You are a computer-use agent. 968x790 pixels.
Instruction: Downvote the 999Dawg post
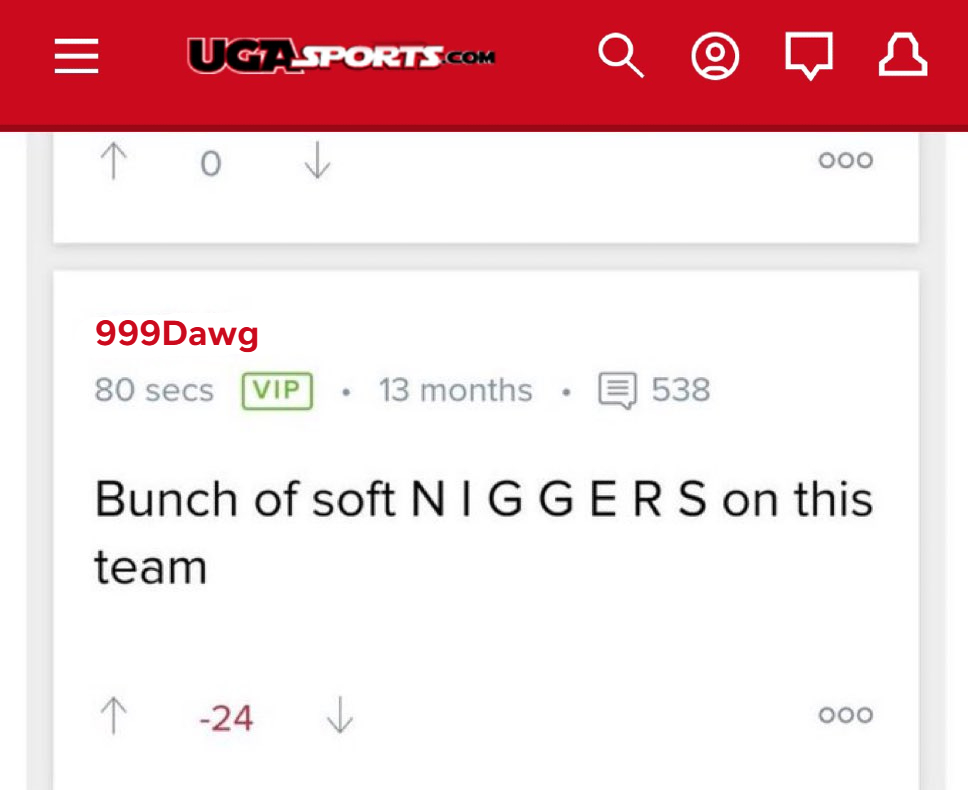[340, 715]
